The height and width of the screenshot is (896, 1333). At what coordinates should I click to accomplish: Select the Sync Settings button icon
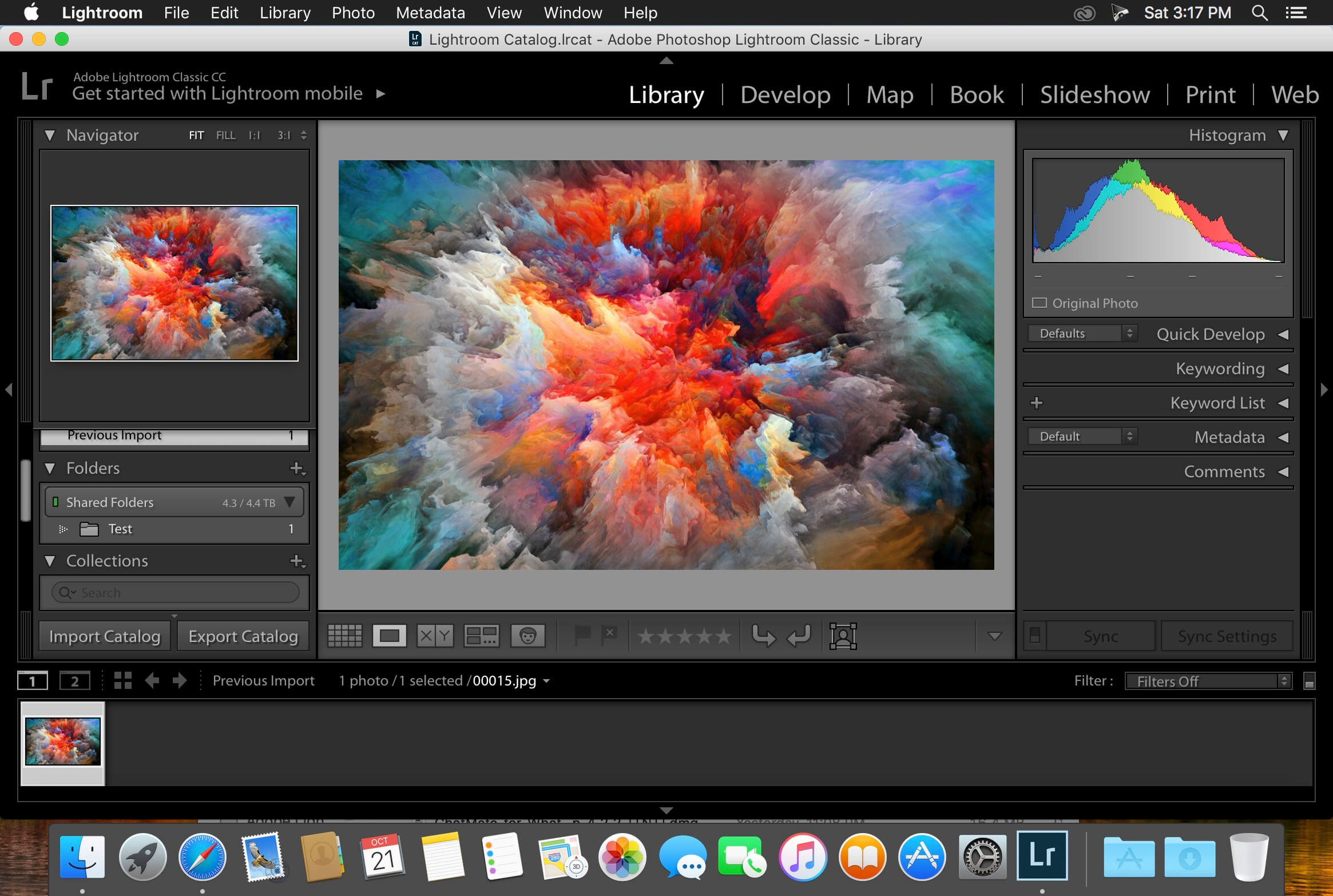(1225, 635)
